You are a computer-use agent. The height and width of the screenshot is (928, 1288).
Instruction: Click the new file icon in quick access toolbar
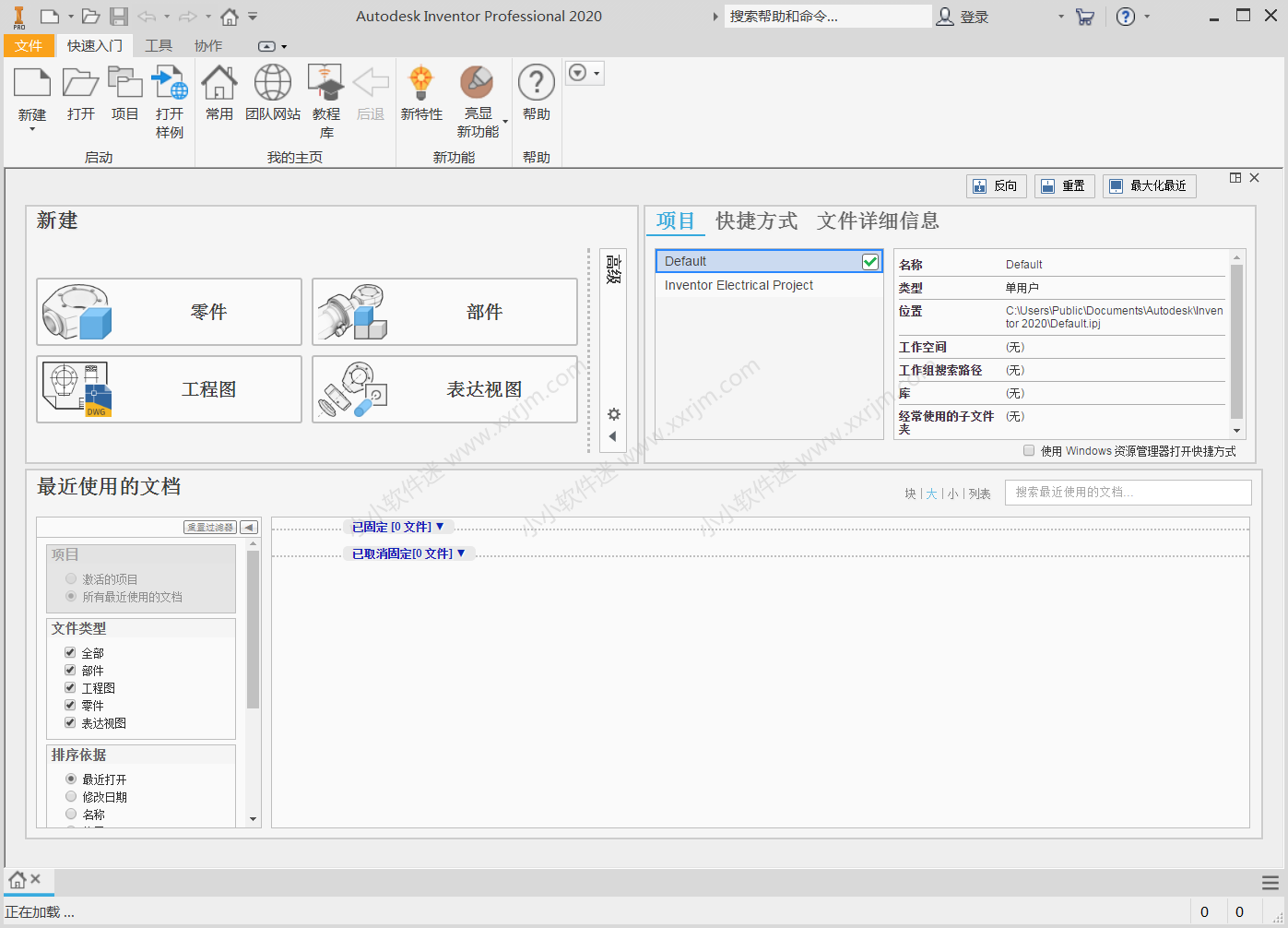pos(49,16)
